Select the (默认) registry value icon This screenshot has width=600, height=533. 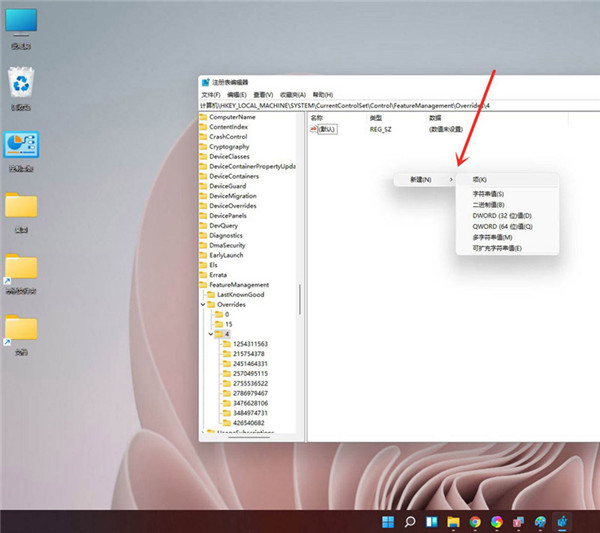tap(314, 129)
